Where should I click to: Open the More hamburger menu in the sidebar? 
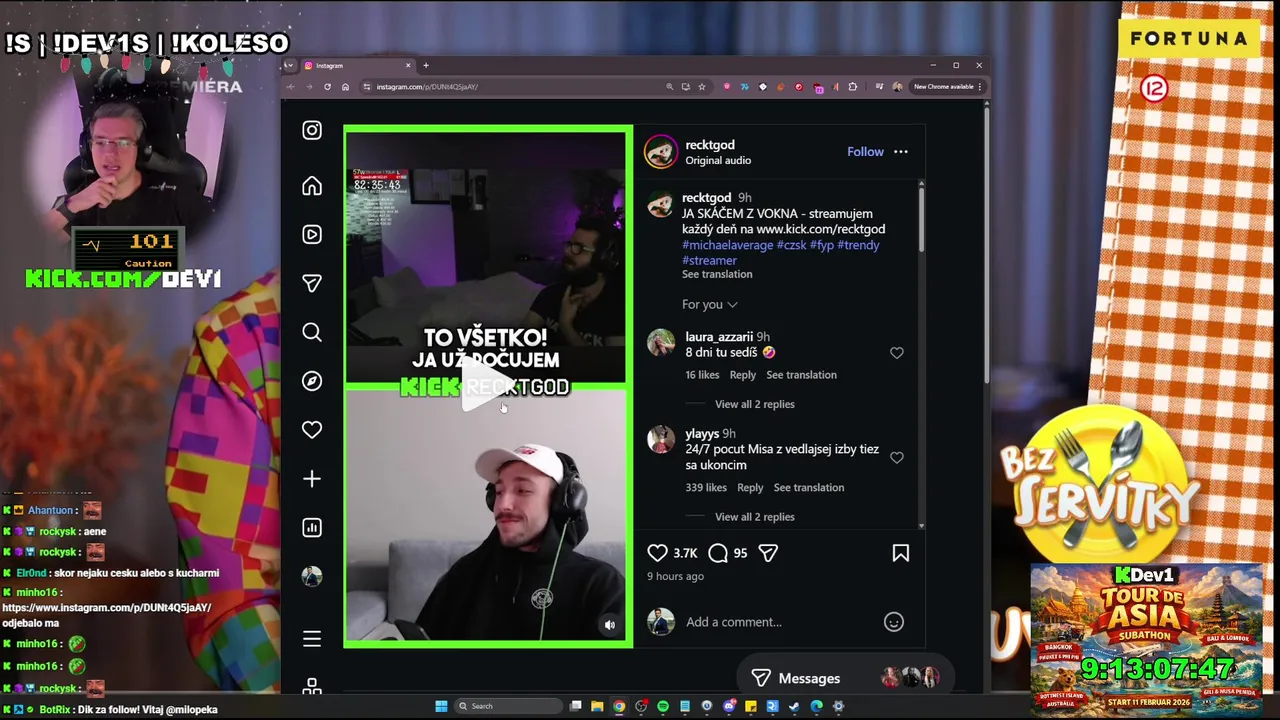(x=312, y=638)
